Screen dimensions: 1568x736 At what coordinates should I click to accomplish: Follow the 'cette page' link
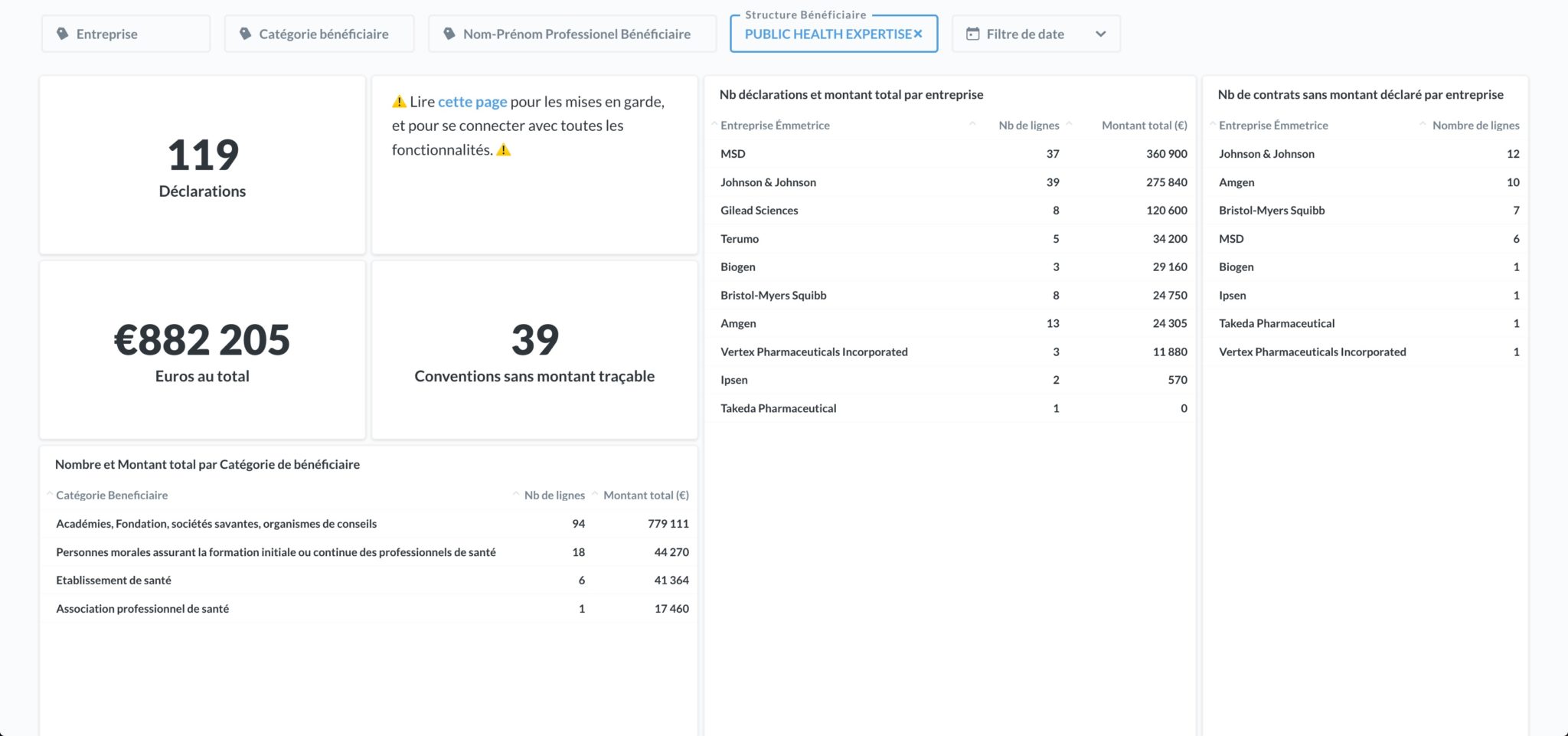click(x=472, y=102)
